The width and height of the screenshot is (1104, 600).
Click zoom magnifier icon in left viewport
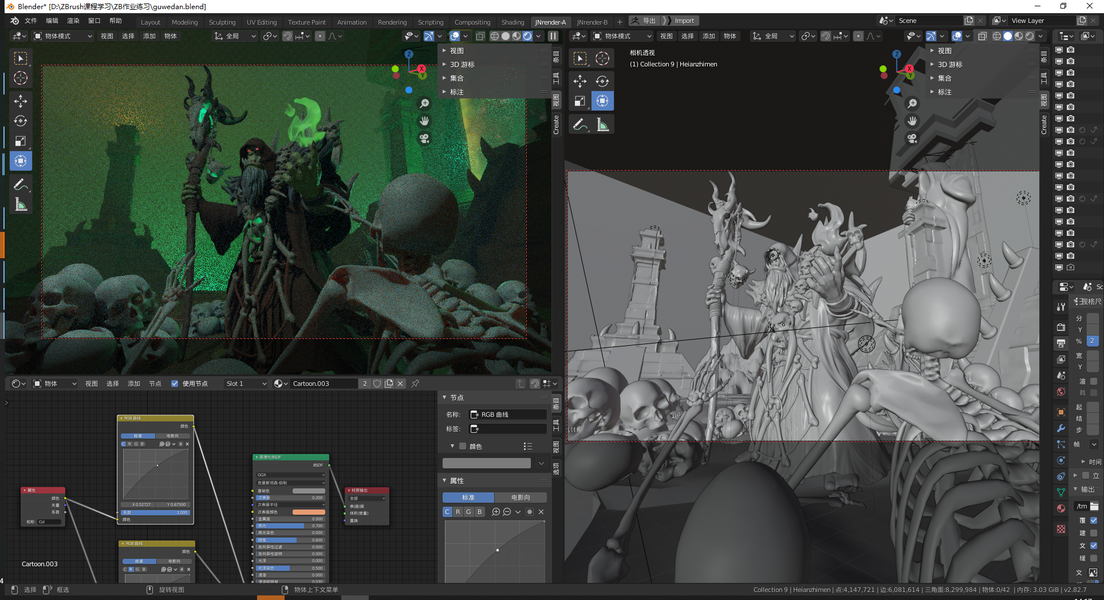pos(425,104)
